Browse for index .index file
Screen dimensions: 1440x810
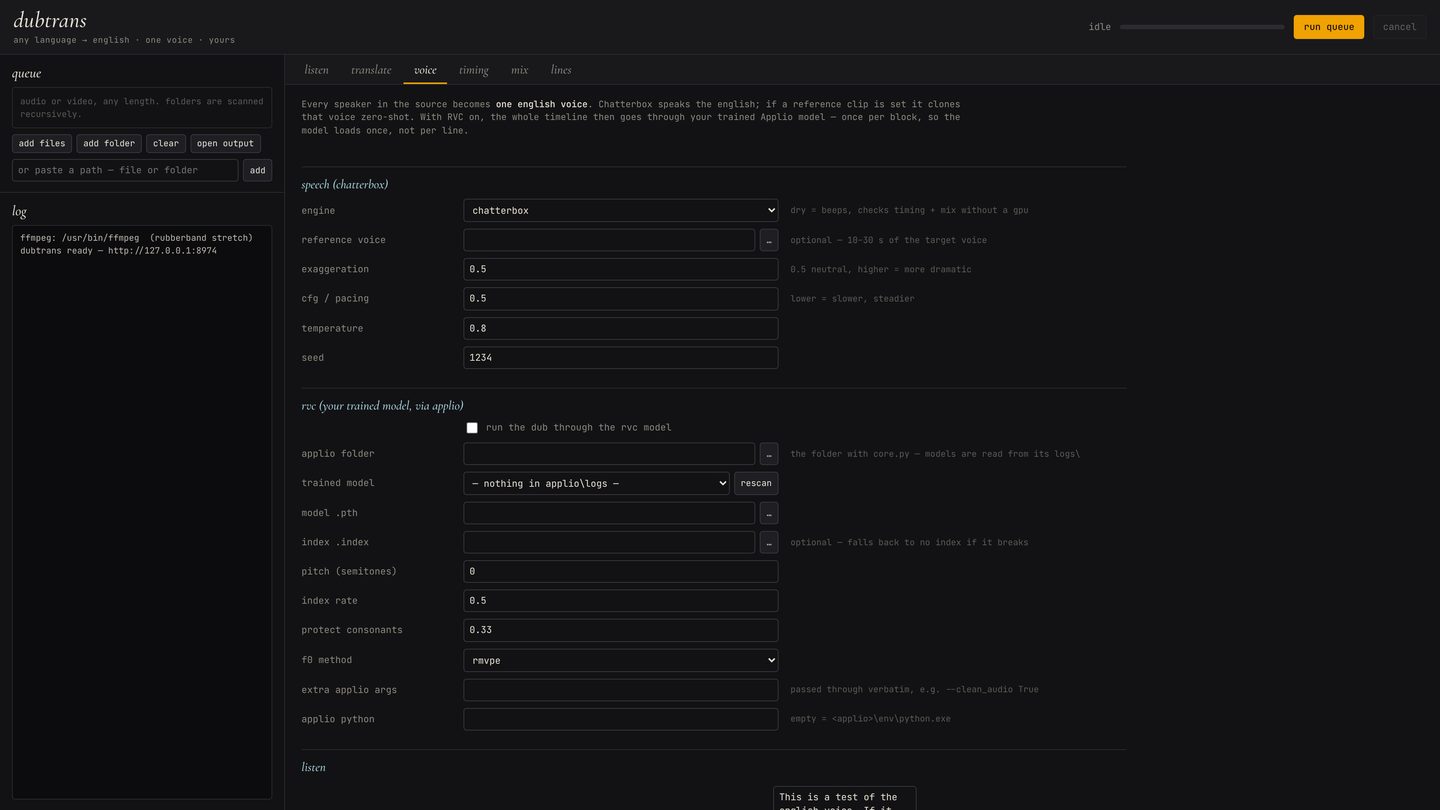(769, 542)
